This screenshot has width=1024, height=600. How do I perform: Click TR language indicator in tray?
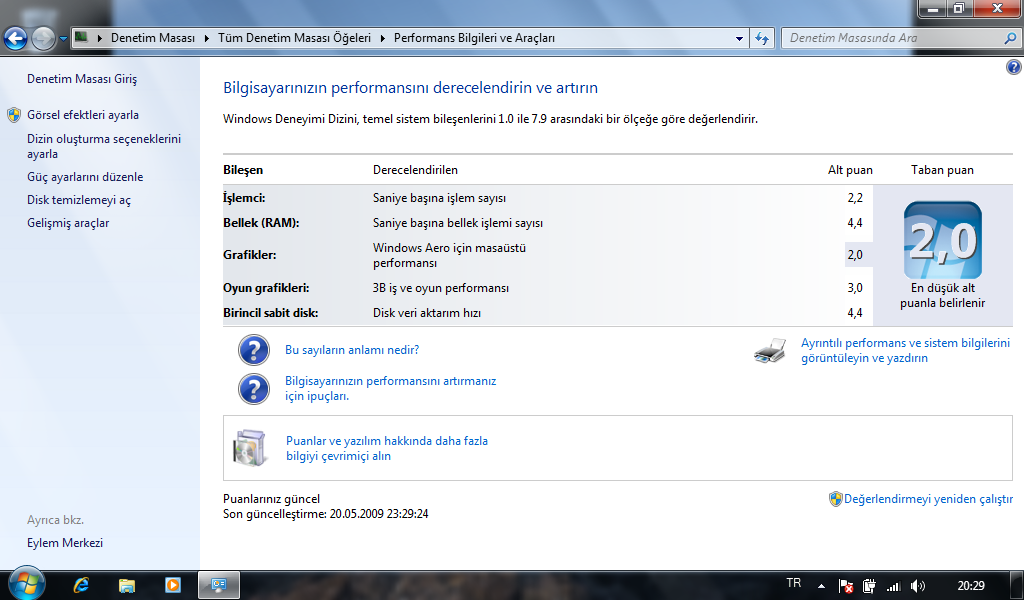coord(793,583)
